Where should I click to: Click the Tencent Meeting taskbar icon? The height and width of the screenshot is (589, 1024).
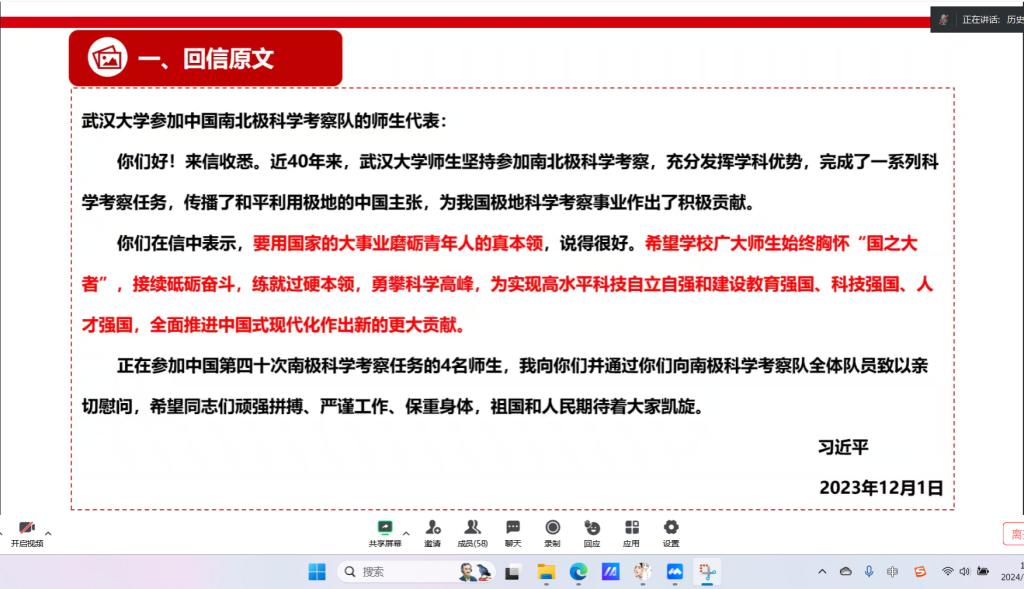pos(675,572)
